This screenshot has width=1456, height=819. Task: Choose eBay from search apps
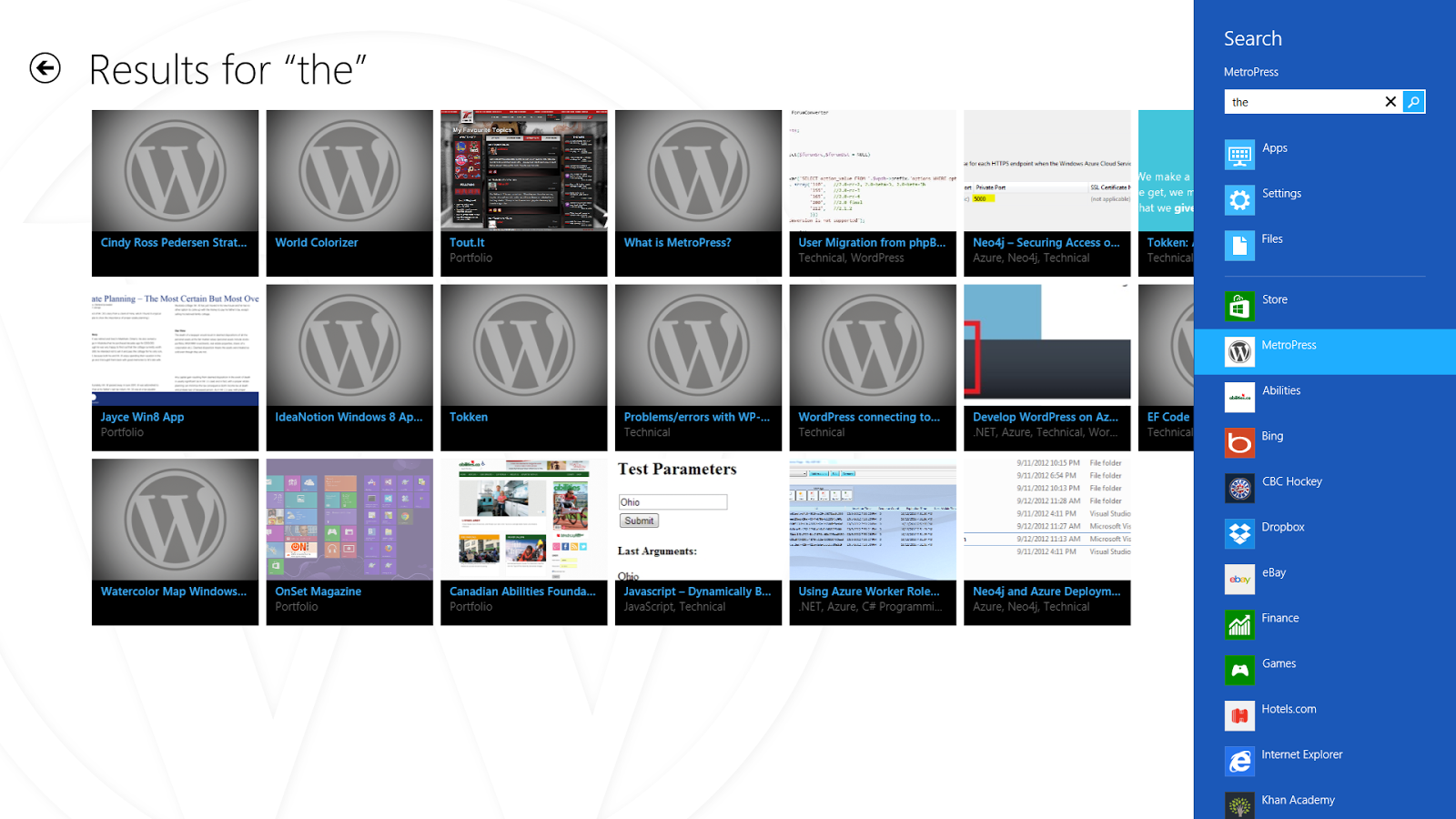coord(1273,573)
